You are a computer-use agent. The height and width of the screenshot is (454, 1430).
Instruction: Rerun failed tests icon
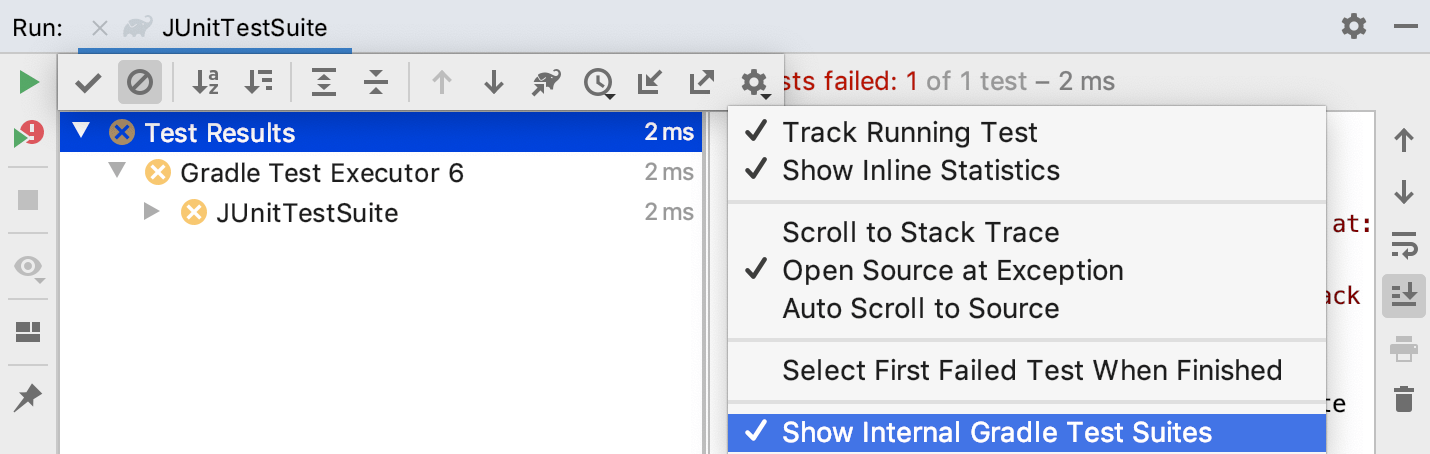pos(28,135)
